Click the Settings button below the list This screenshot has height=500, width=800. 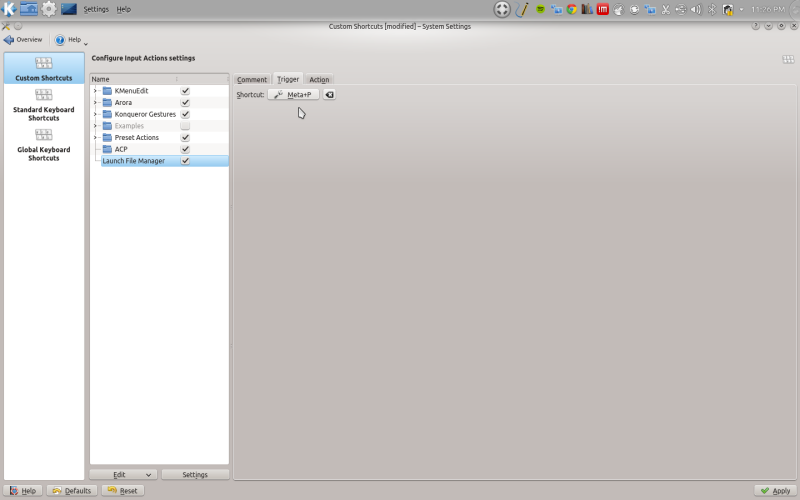click(195, 474)
